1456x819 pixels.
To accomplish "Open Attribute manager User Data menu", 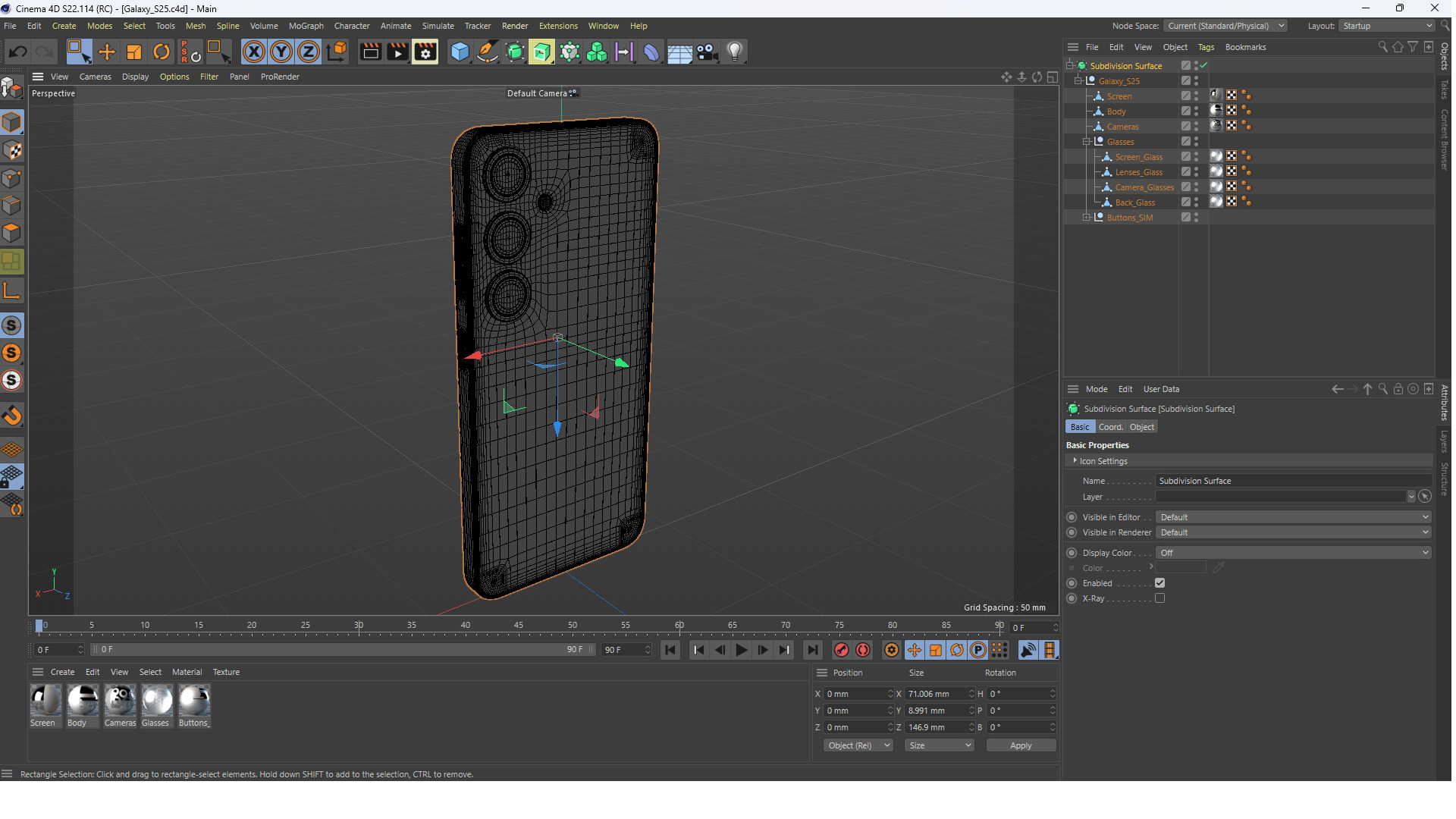I will pos(1161,389).
